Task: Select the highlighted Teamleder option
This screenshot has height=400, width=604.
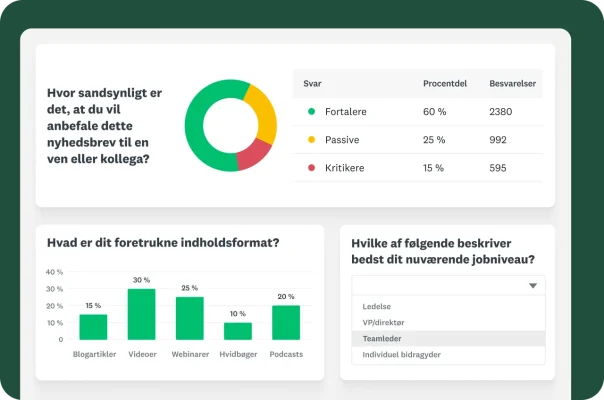Action: [448, 338]
